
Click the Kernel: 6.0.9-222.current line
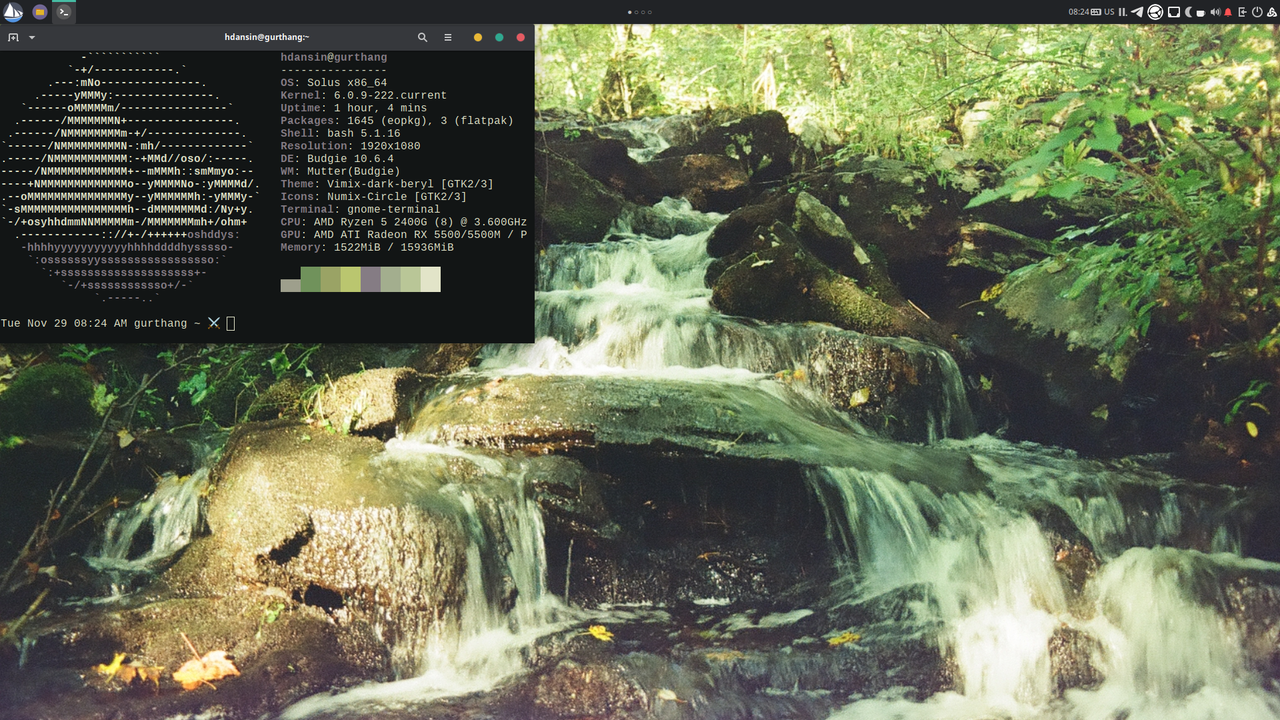point(364,95)
